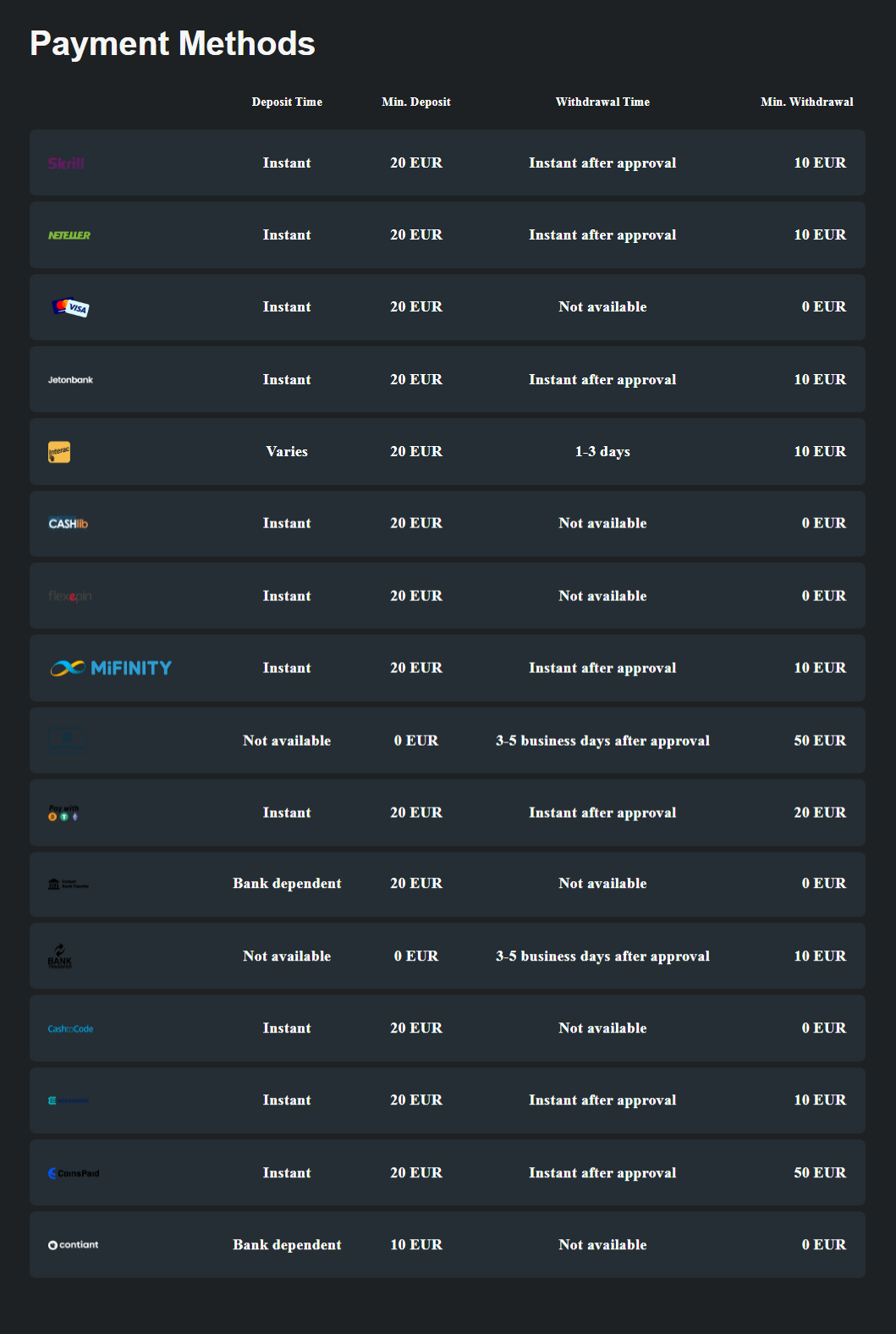Select the MiFinity logo
This screenshot has height=1334, width=896.
coord(111,669)
